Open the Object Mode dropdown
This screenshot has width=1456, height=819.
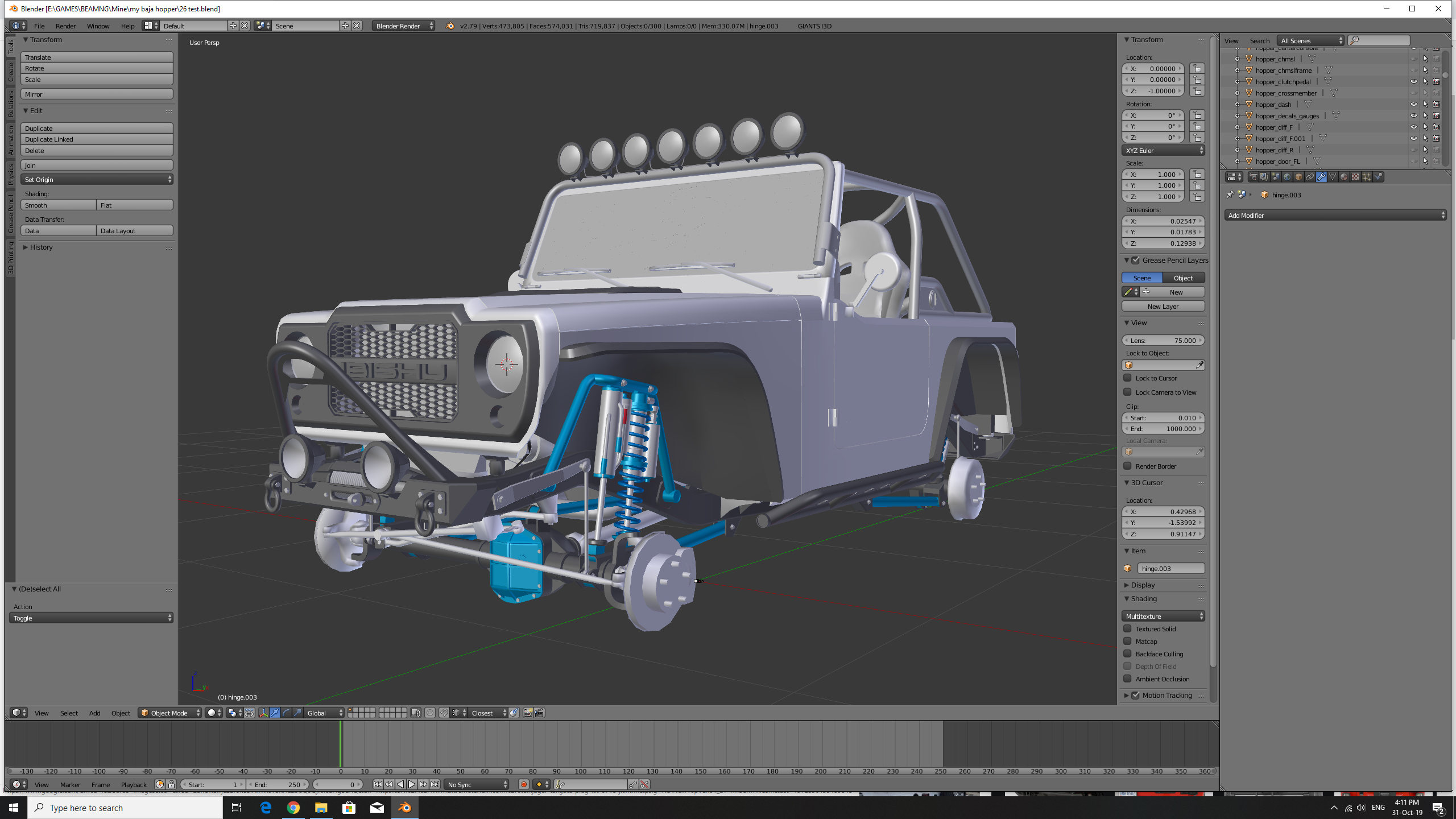click(169, 713)
